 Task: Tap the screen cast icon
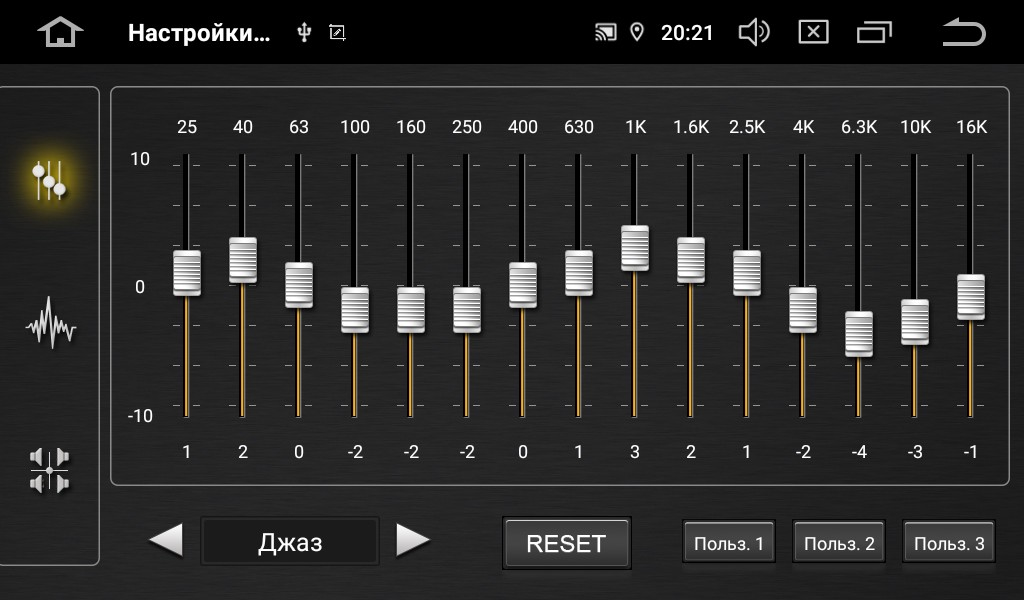click(605, 32)
